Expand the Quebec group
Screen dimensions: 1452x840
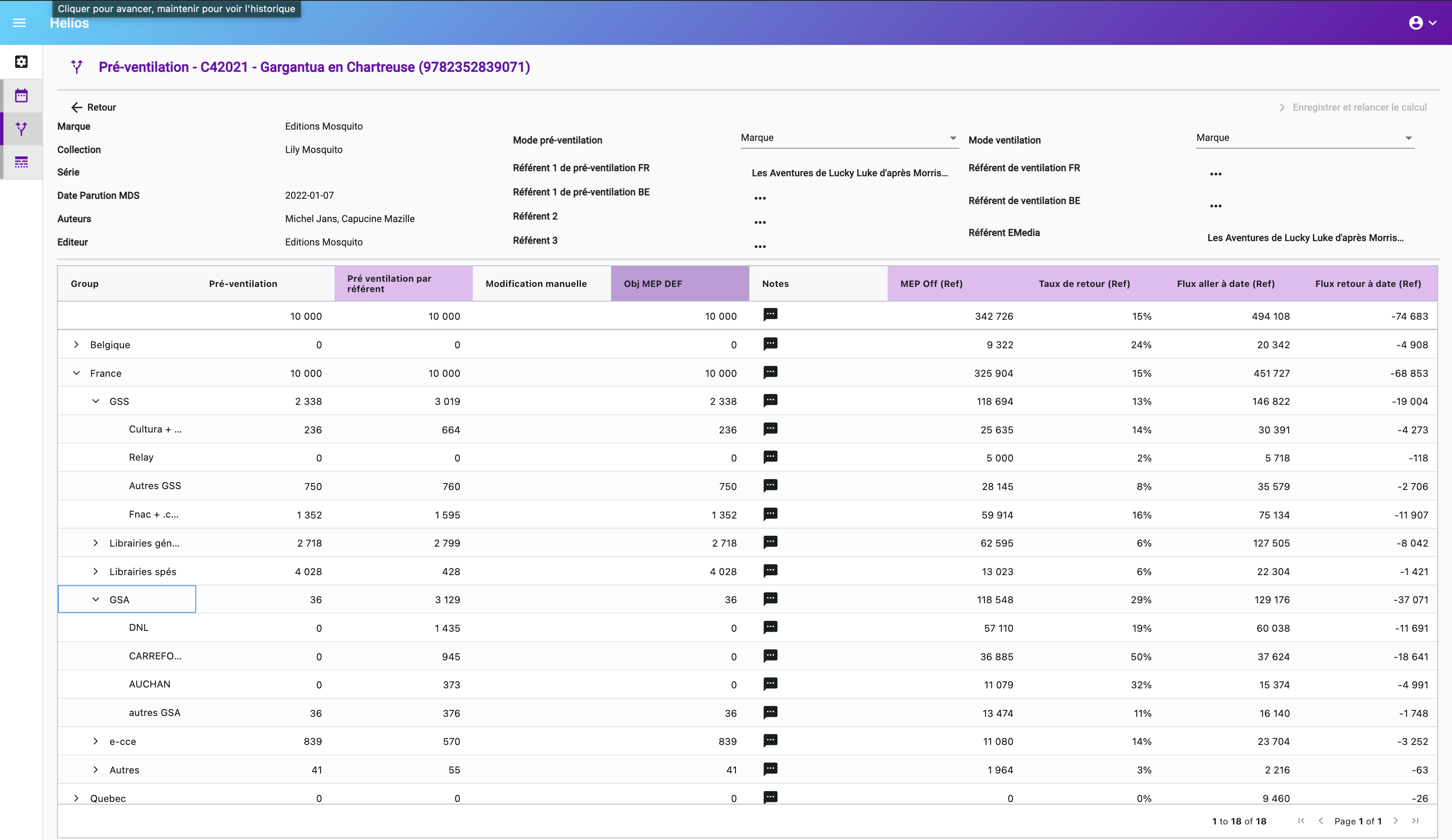[76, 798]
